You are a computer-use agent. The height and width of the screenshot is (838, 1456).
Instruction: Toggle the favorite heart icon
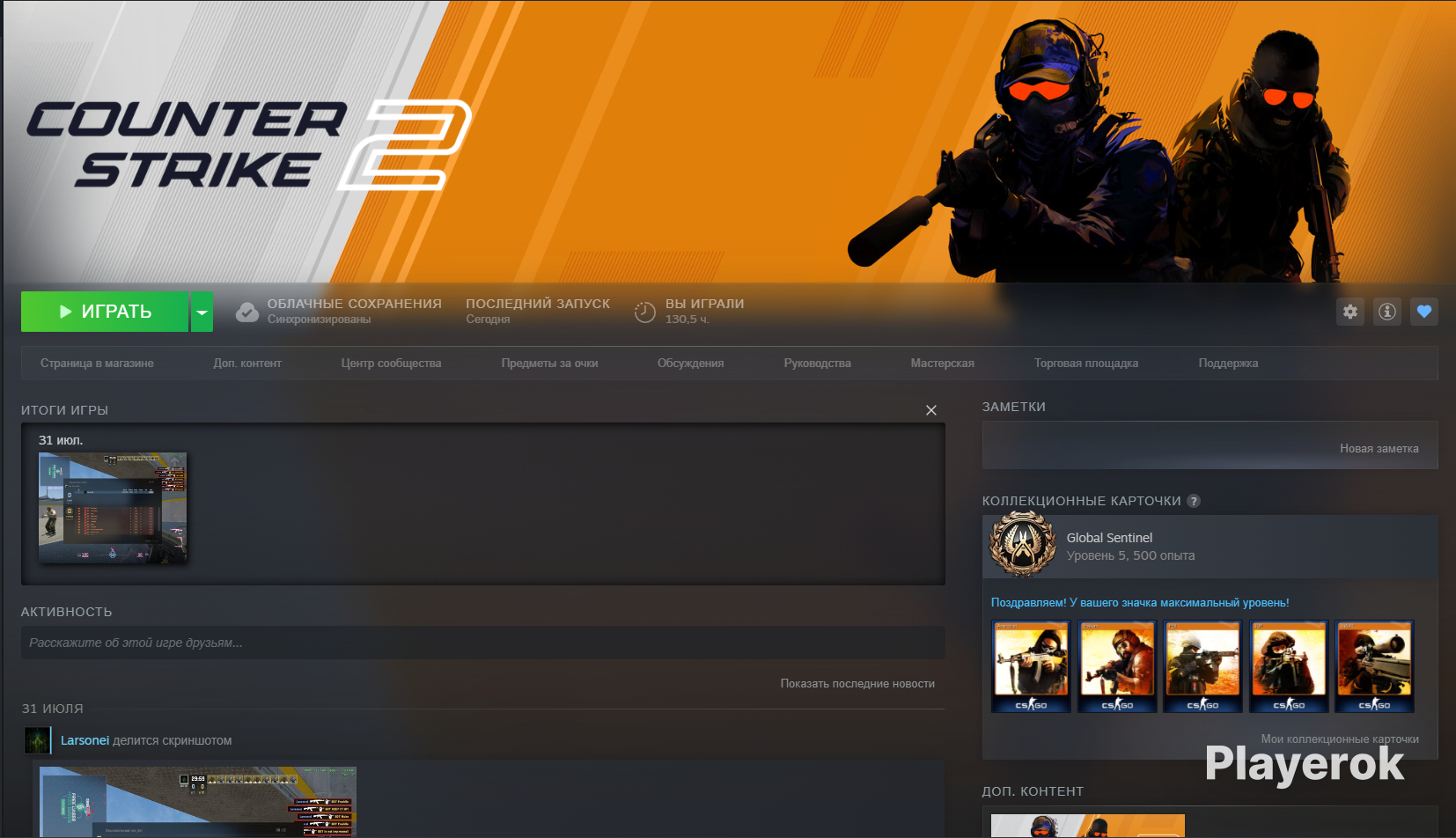point(1424,312)
